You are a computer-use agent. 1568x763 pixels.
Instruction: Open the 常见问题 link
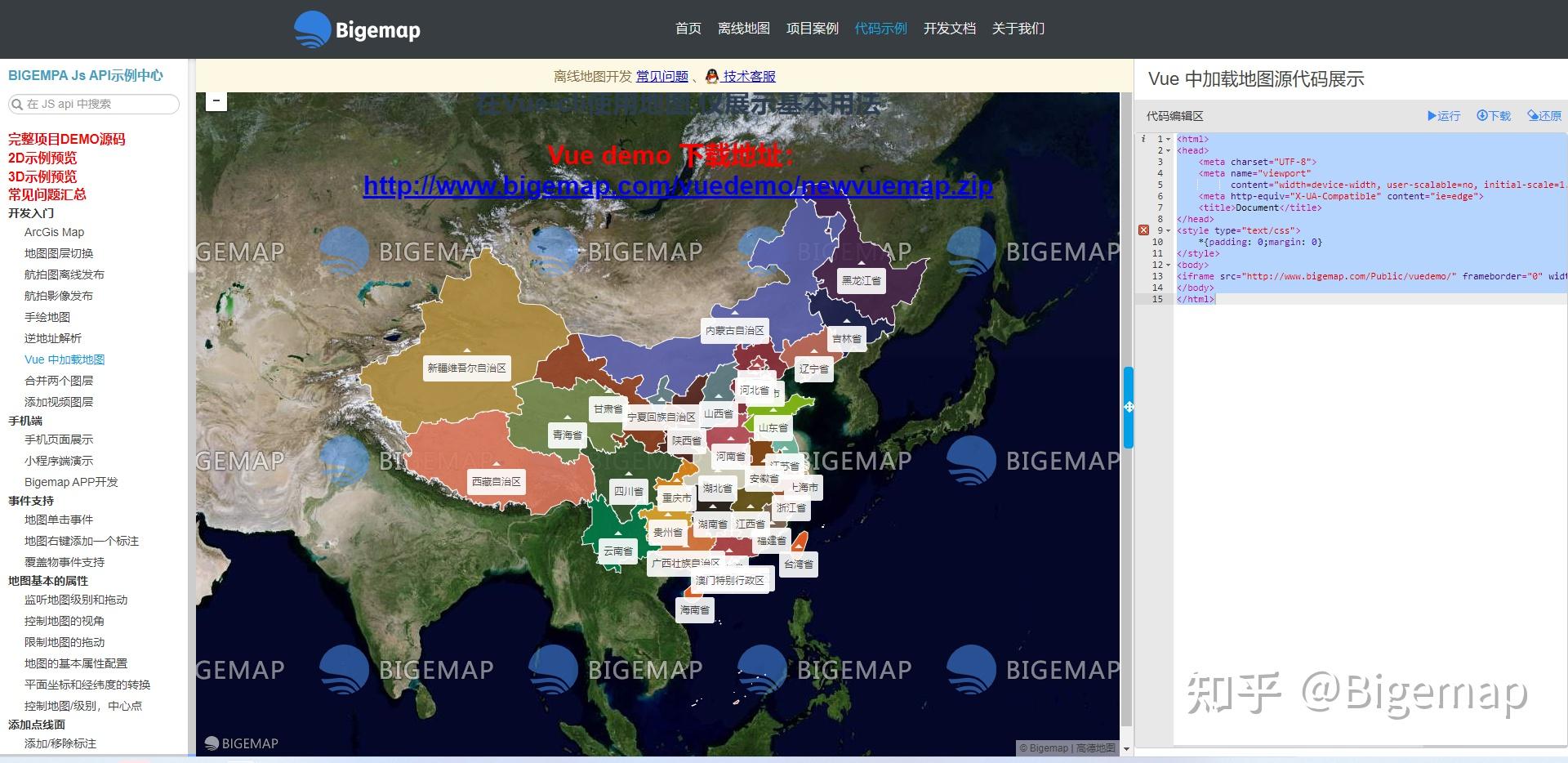pos(662,76)
